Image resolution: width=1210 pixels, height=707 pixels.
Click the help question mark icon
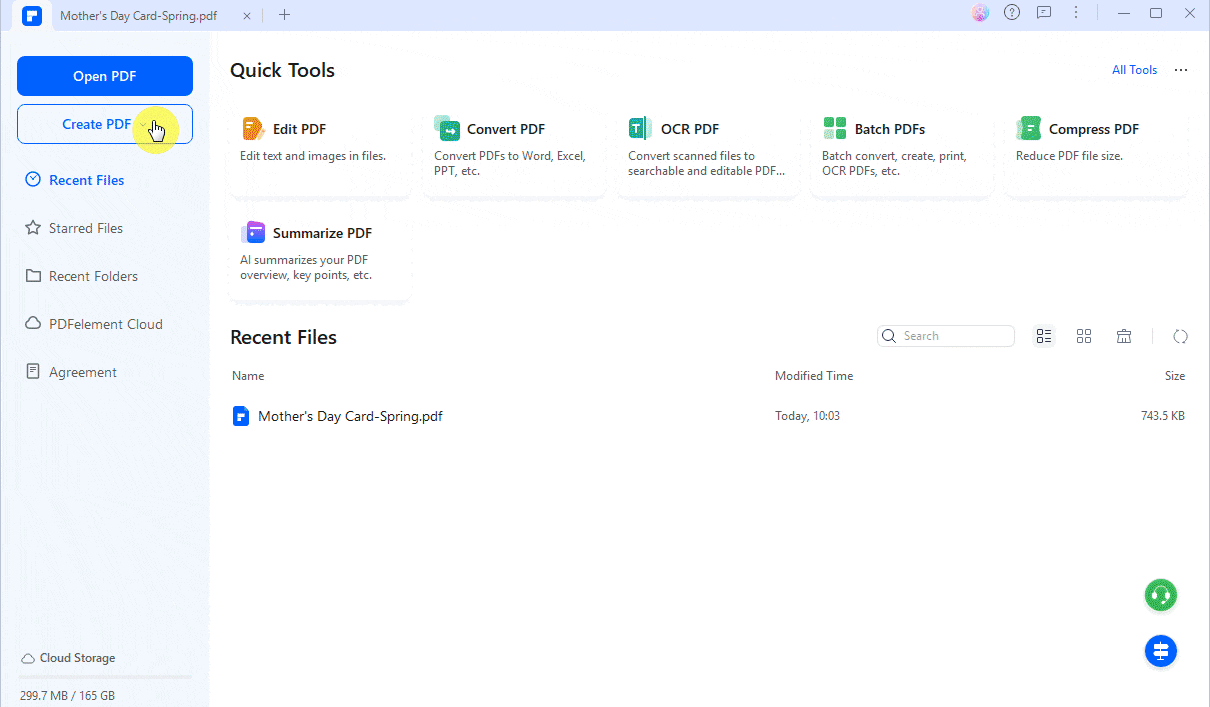1012,13
